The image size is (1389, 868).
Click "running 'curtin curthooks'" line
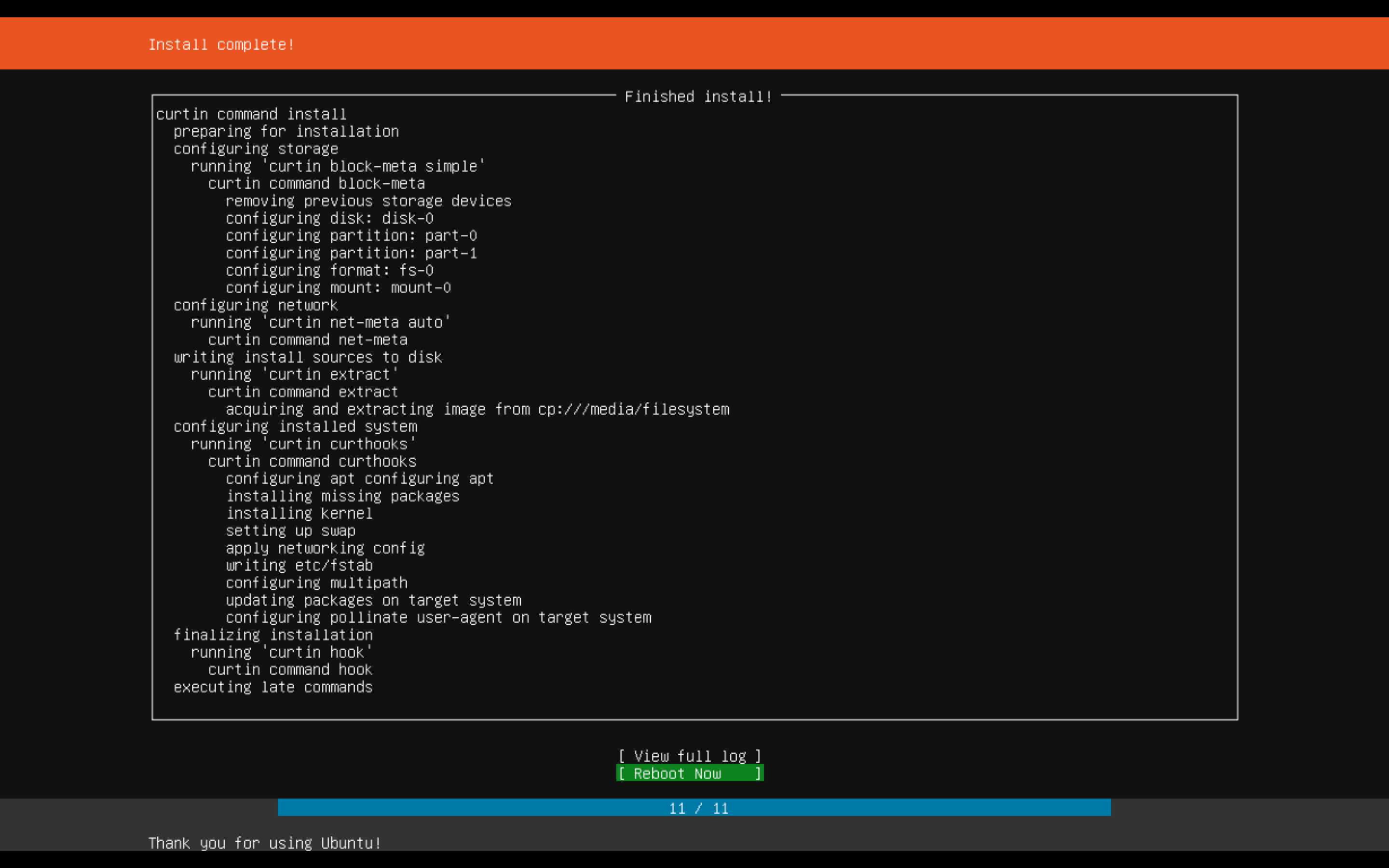coord(303,444)
